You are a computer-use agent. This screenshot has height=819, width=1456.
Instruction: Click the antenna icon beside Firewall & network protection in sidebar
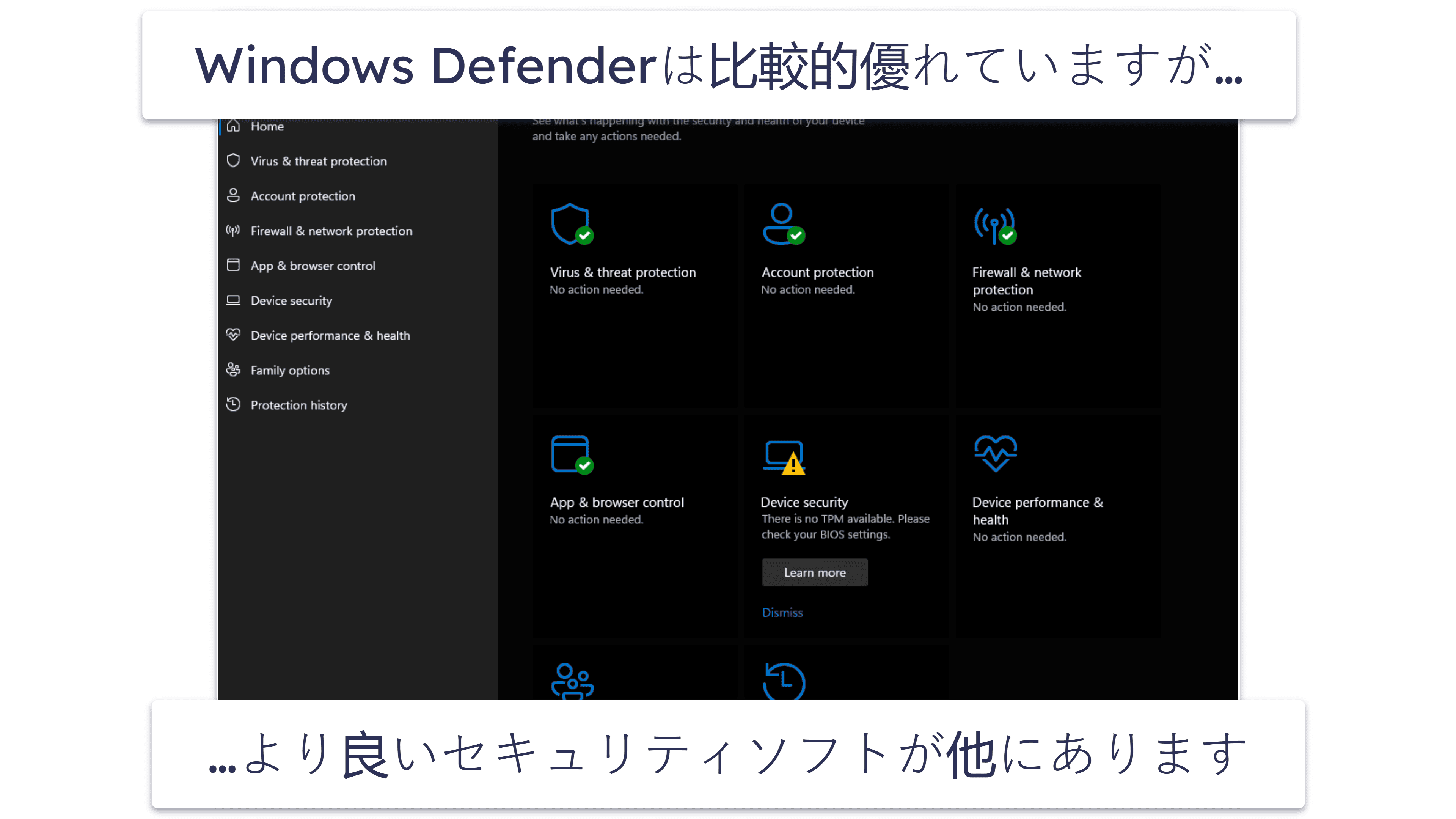point(233,231)
